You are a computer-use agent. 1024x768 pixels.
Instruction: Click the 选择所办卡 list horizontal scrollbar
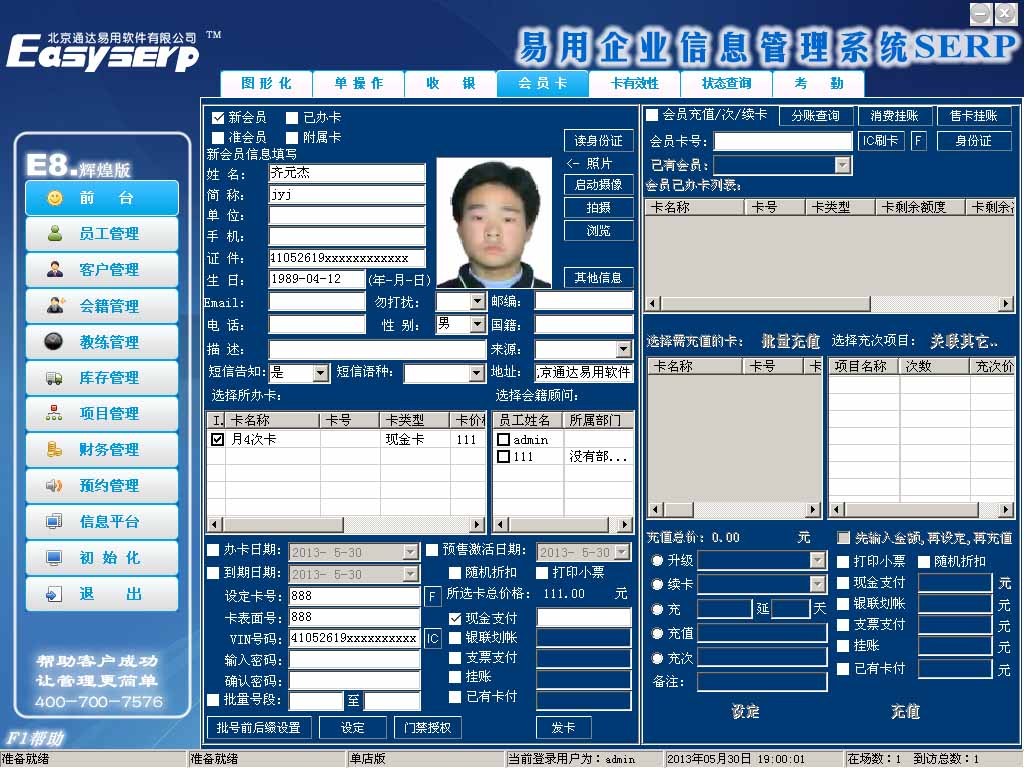click(346, 525)
